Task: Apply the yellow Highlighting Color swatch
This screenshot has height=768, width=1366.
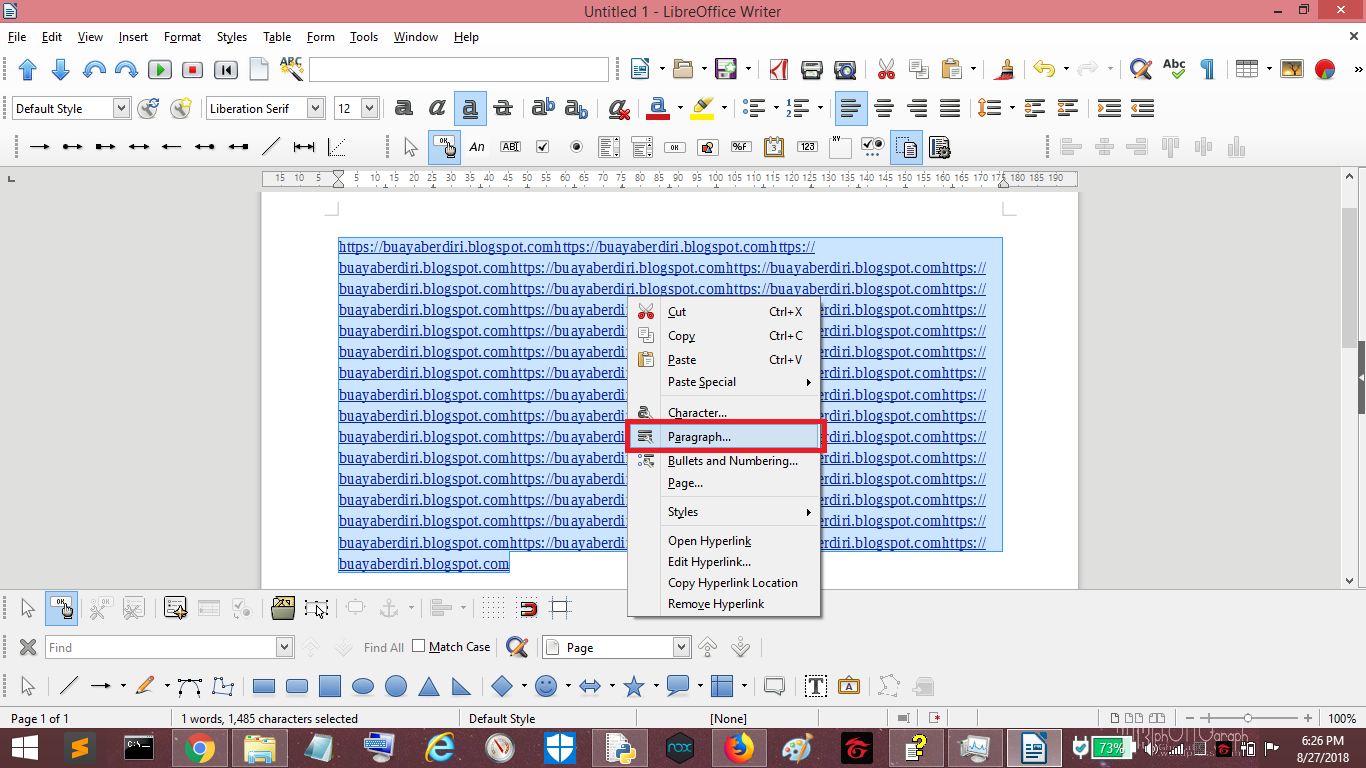Action: [x=702, y=108]
